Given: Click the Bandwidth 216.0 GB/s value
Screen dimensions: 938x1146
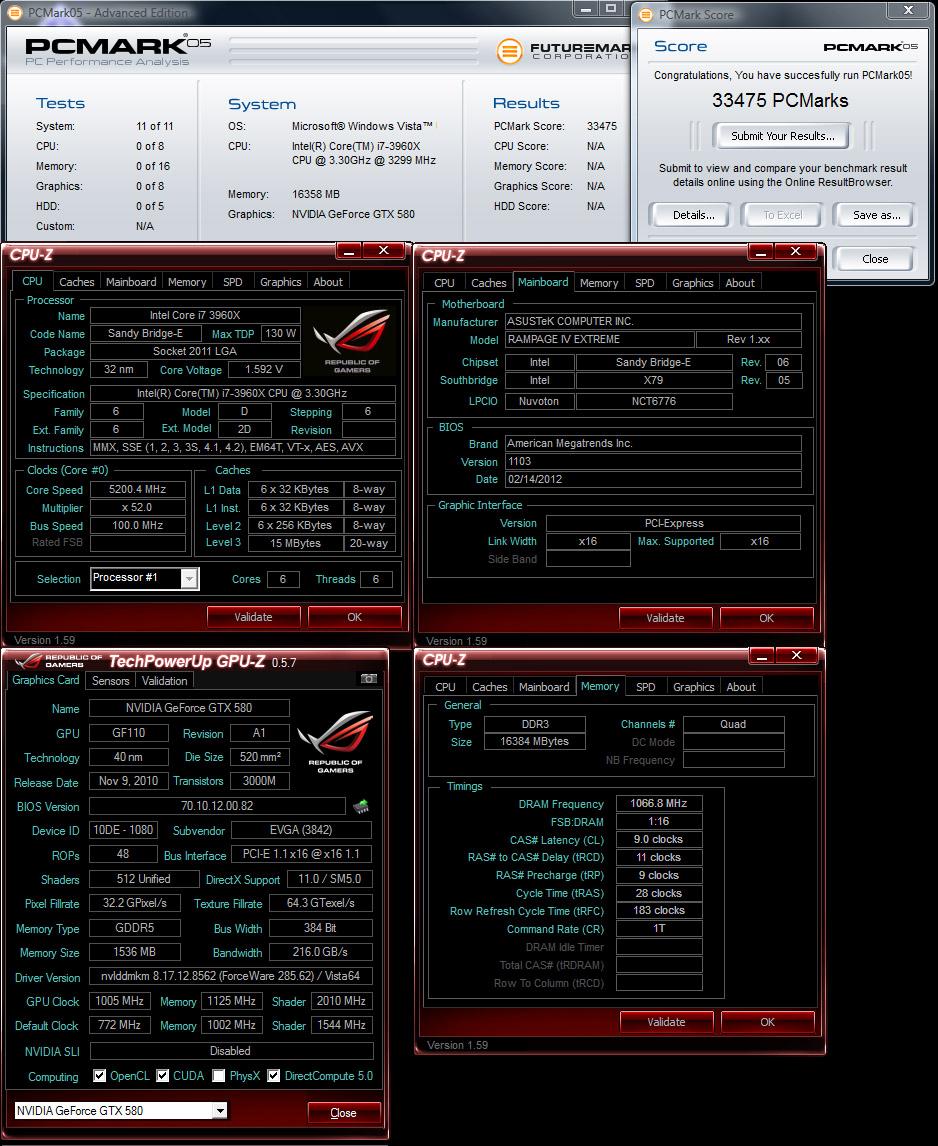Looking at the screenshot, I should click(320, 952).
